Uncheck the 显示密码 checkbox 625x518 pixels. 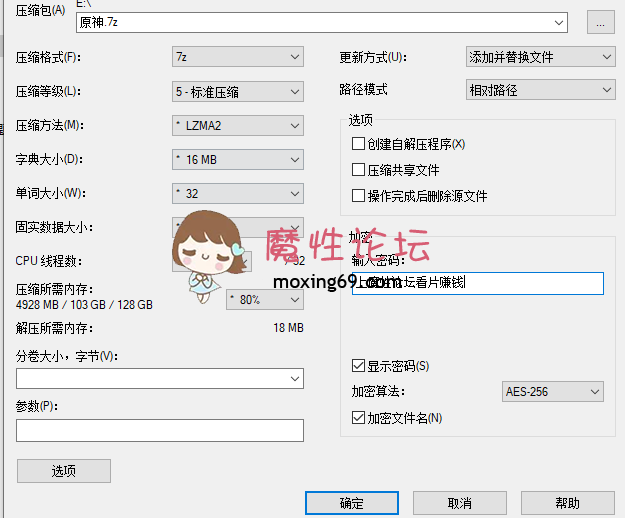359,366
